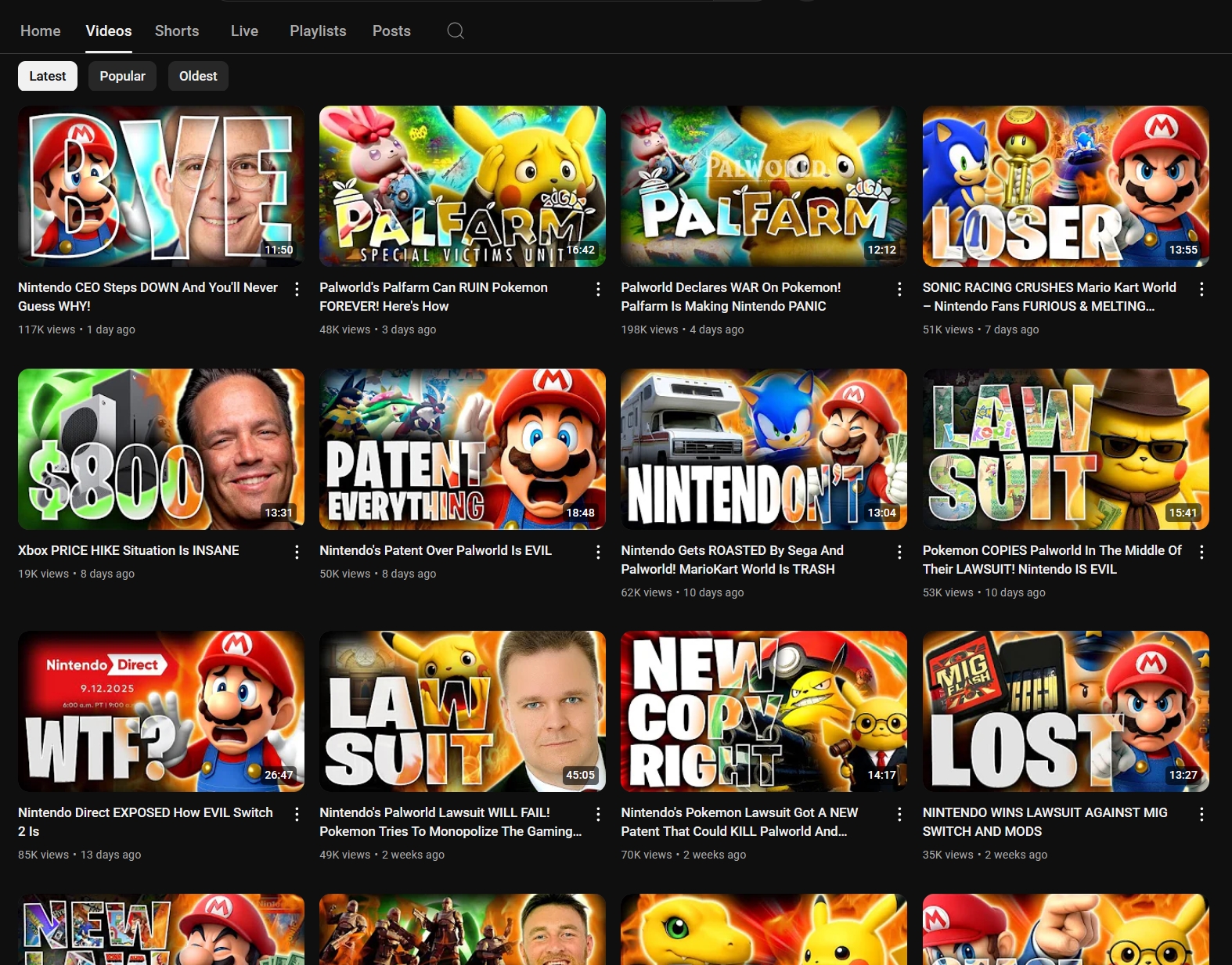Click '85K views • 13 days ago' text

coord(80,855)
